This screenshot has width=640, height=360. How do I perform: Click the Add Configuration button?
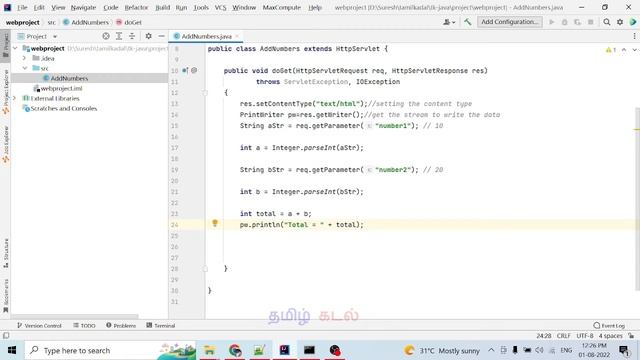click(x=510, y=22)
